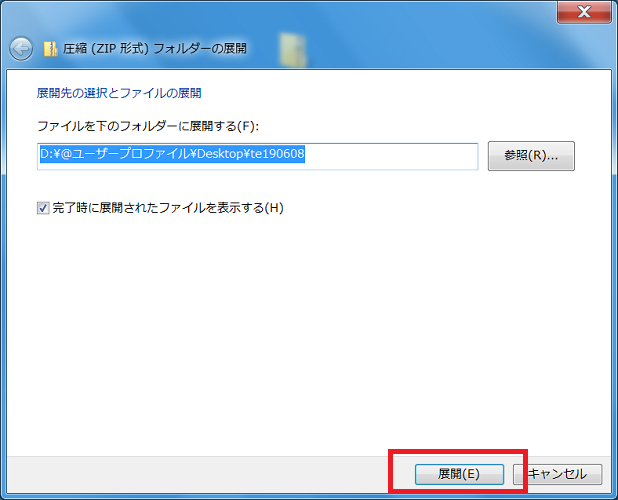Click the 圧縮 (ZIP 形式) フォルダーの展開 title

(x=155, y=49)
